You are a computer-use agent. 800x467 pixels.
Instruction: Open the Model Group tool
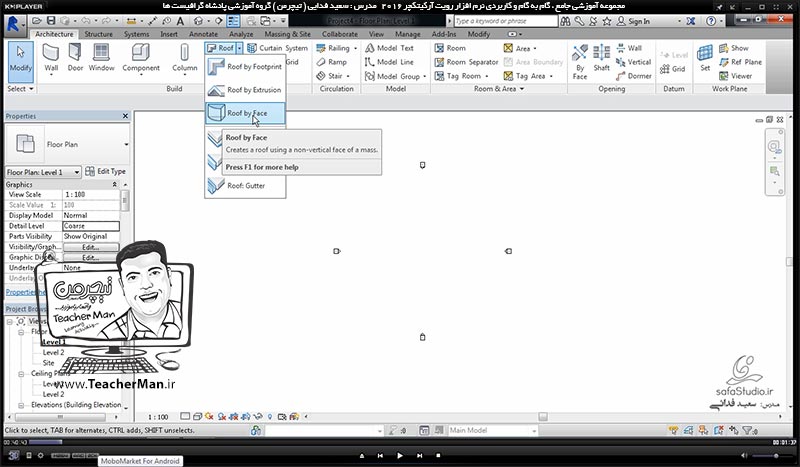[395, 76]
